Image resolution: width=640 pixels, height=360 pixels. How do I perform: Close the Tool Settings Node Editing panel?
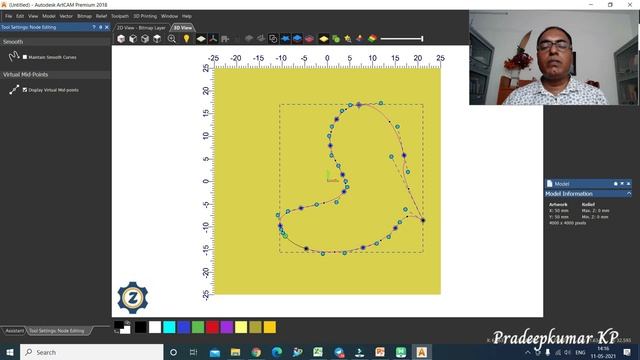(107, 27)
